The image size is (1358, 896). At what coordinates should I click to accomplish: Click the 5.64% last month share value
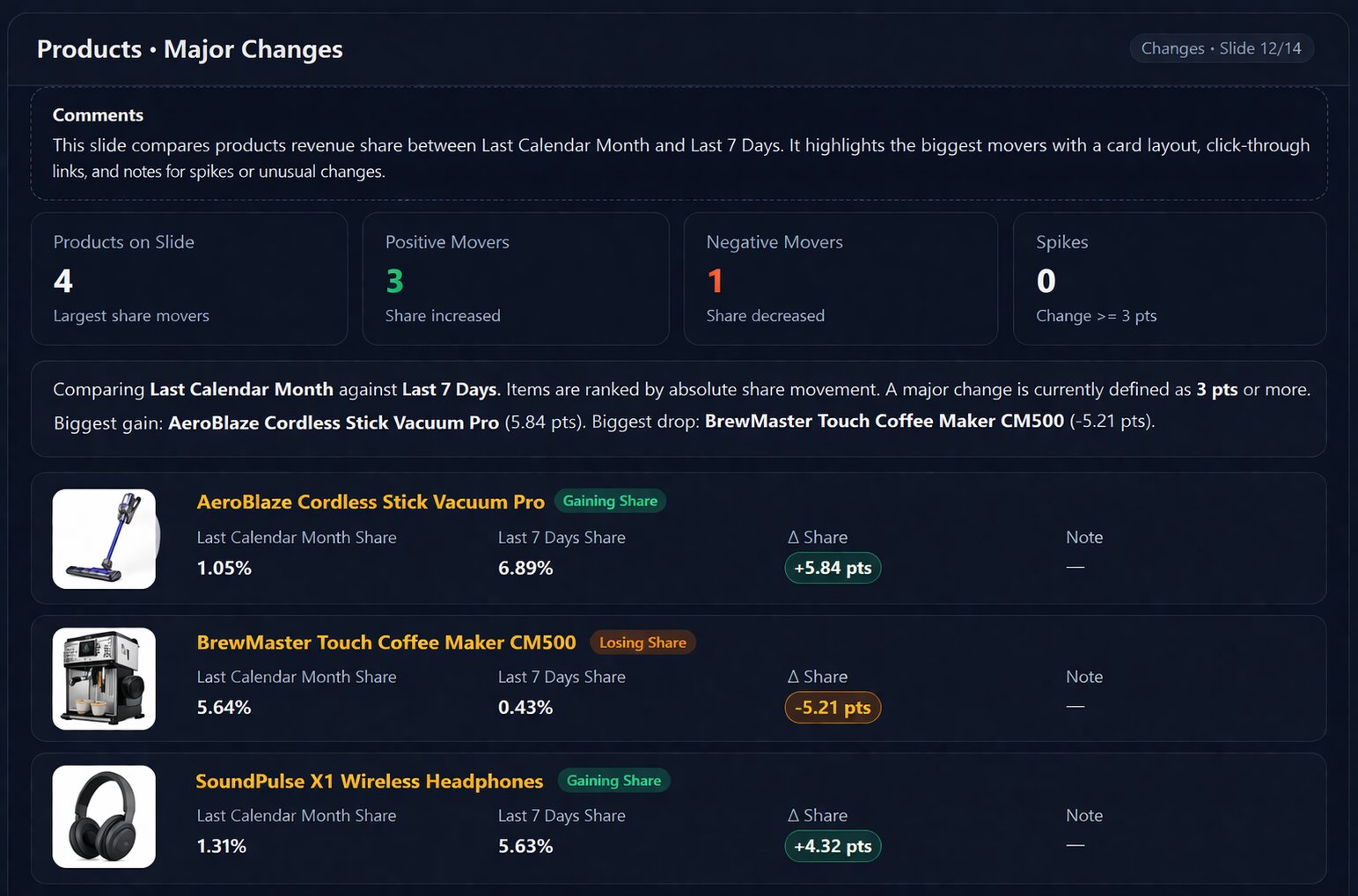[x=224, y=708]
